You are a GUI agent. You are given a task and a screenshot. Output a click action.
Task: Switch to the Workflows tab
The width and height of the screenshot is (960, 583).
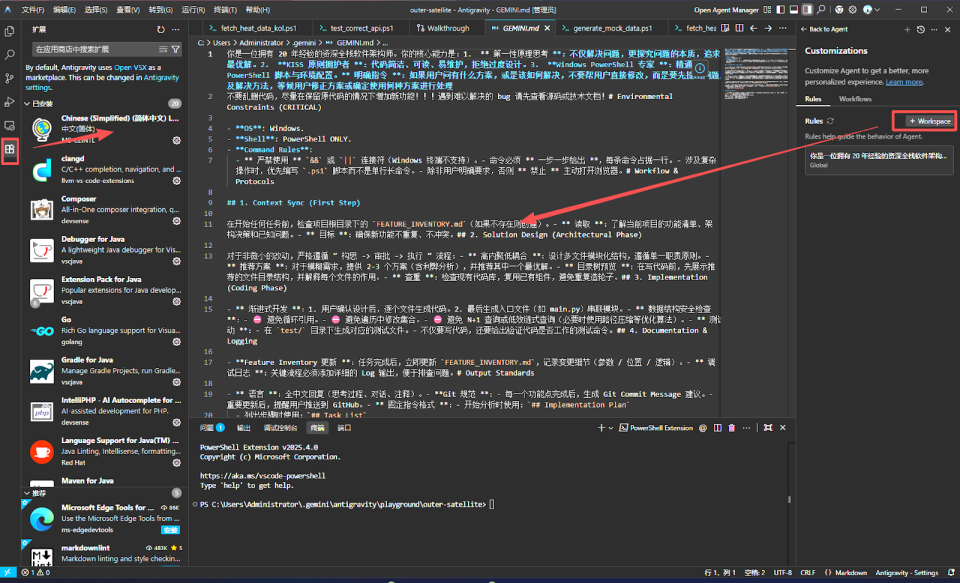(855, 99)
